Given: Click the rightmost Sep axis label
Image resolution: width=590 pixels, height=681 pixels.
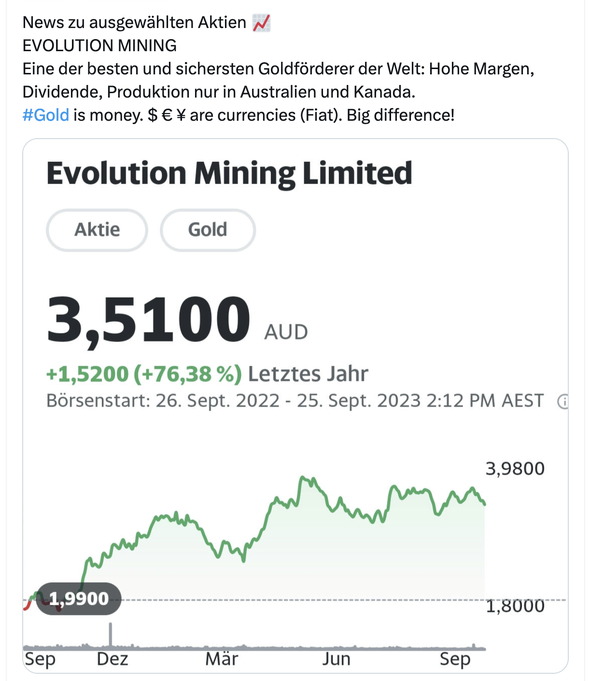Looking at the screenshot, I should click(455, 659).
